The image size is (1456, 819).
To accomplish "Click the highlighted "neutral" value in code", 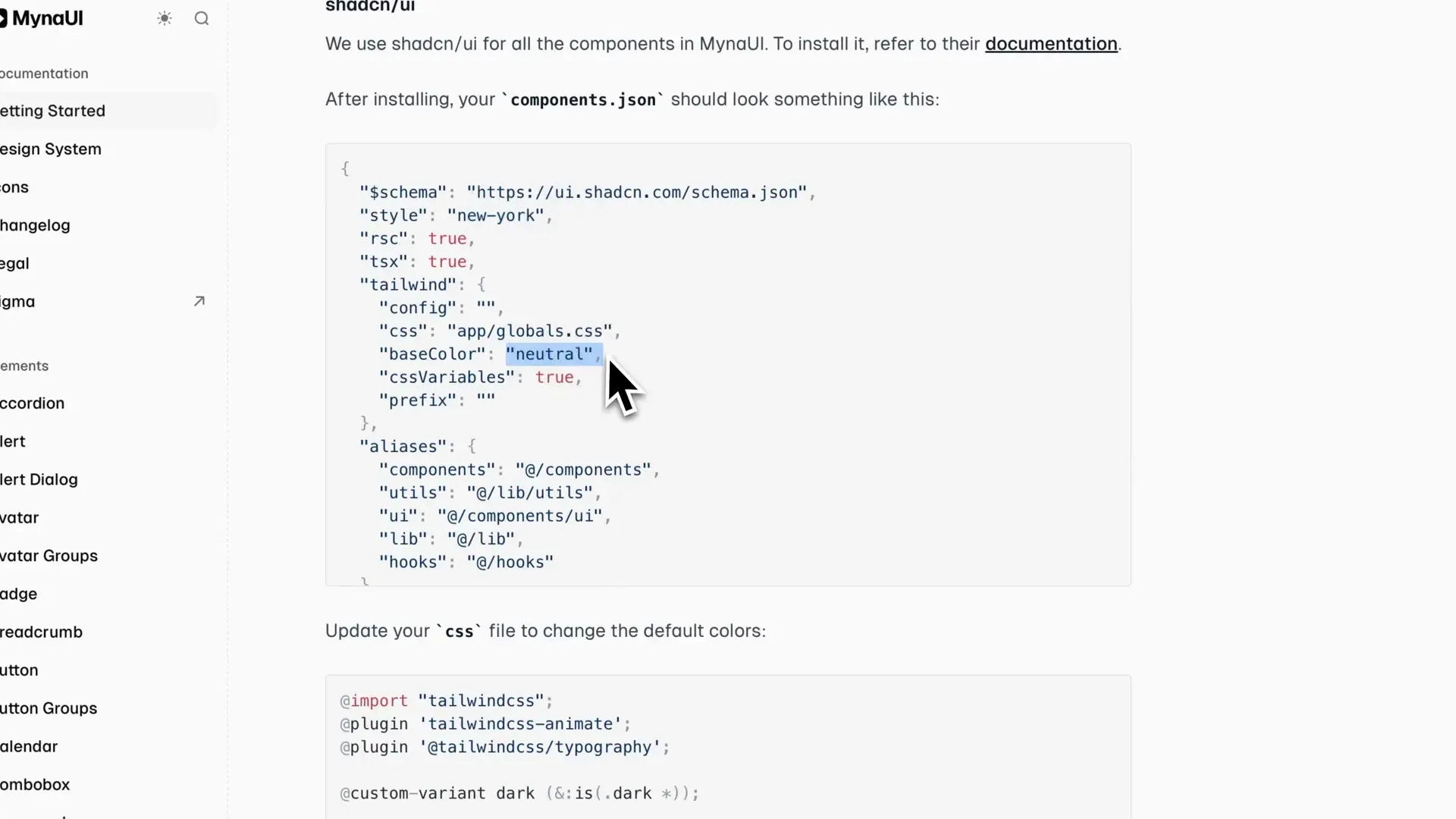I will click(549, 354).
